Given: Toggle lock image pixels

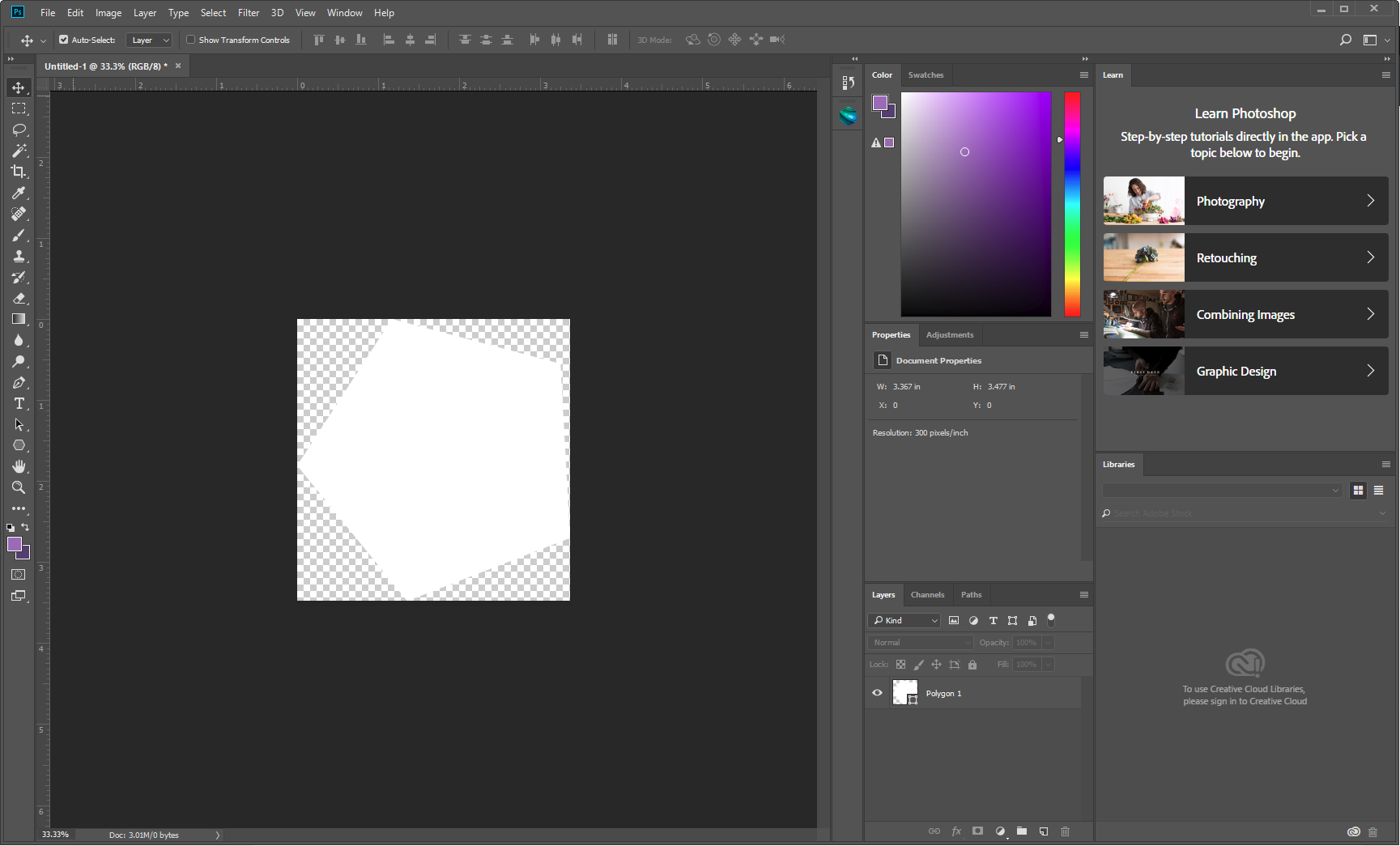Looking at the screenshot, I should 918,665.
